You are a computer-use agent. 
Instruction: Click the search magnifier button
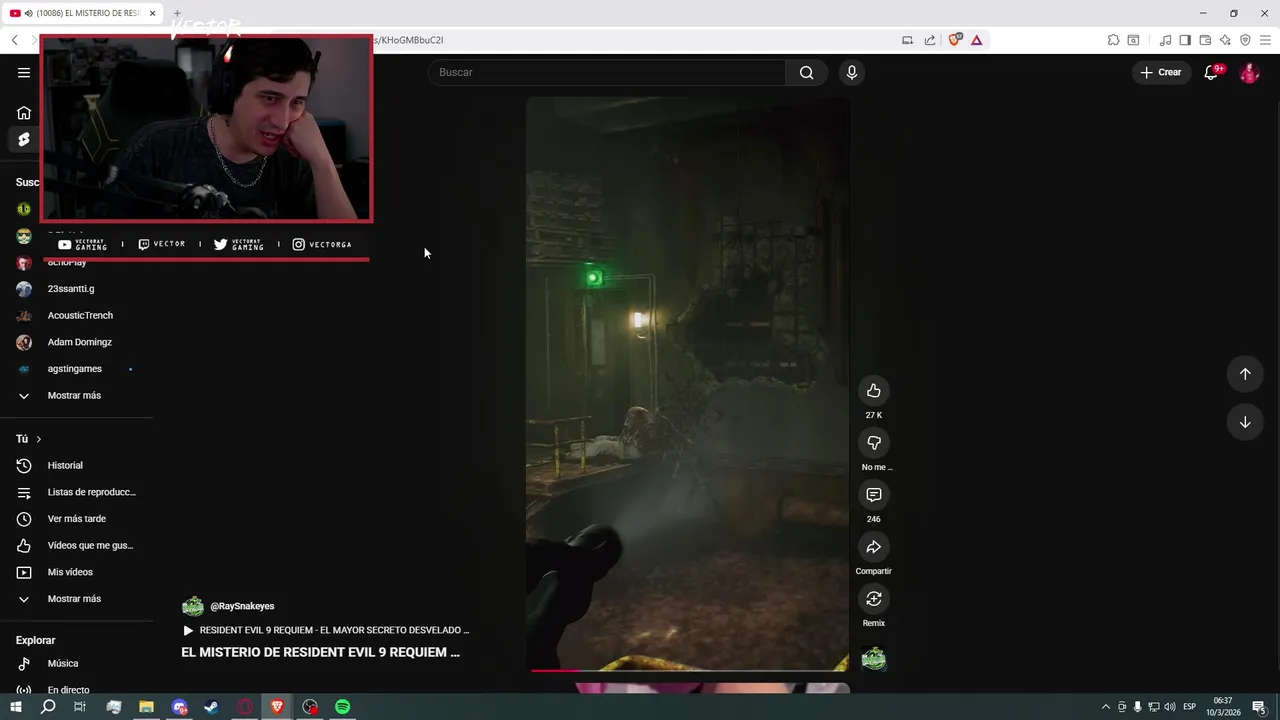click(x=806, y=72)
